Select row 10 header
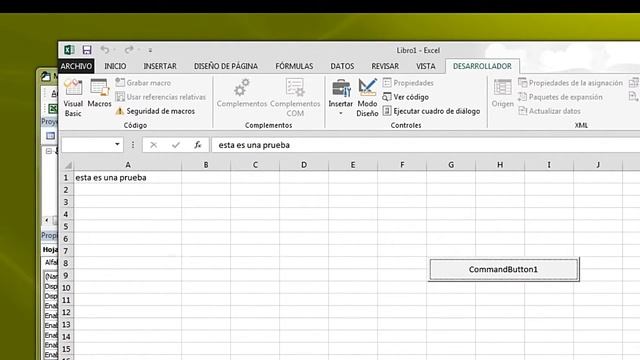640x360 pixels. coord(66,288)
